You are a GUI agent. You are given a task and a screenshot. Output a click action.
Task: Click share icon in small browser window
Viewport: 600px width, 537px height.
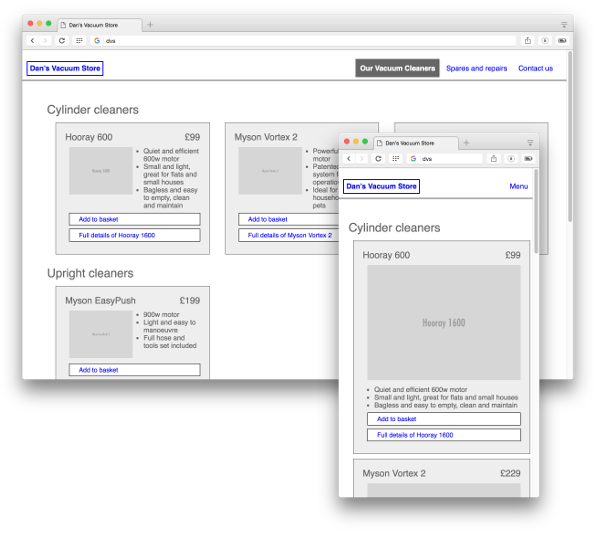(493, 158)
